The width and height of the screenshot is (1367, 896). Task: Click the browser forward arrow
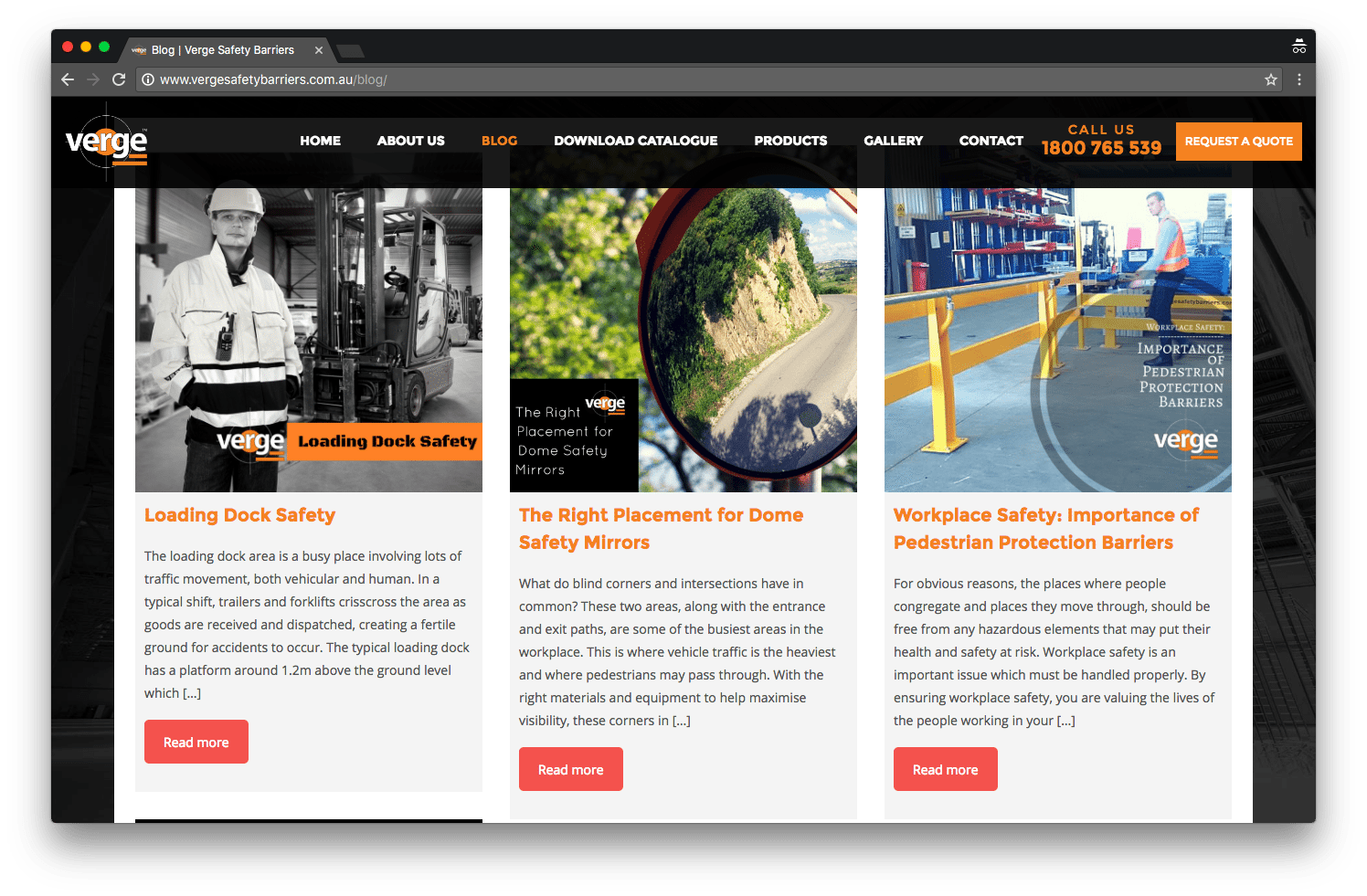pos(93,79)
